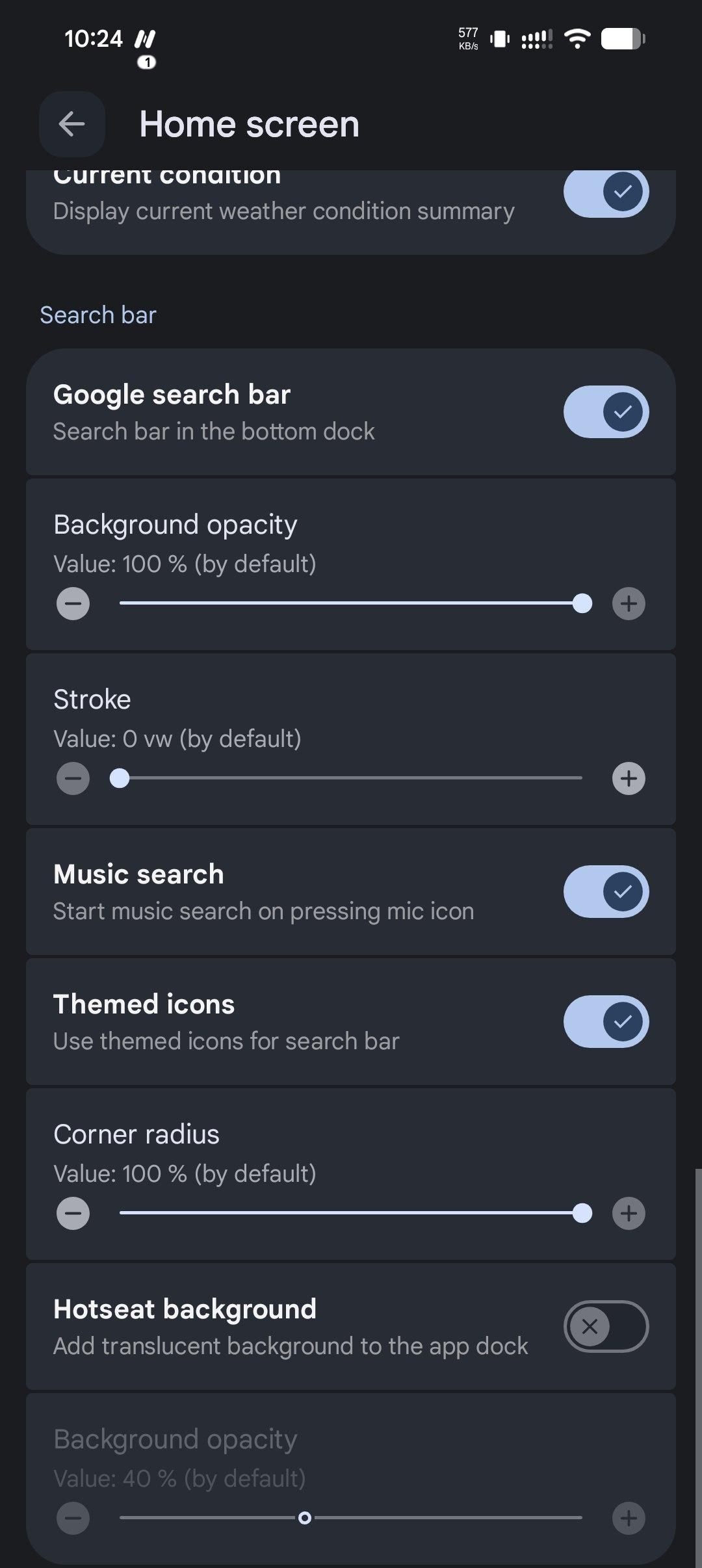Toggle Themed icons for search bar
The image size is (702, 1568).
[x=606, y=1022]
